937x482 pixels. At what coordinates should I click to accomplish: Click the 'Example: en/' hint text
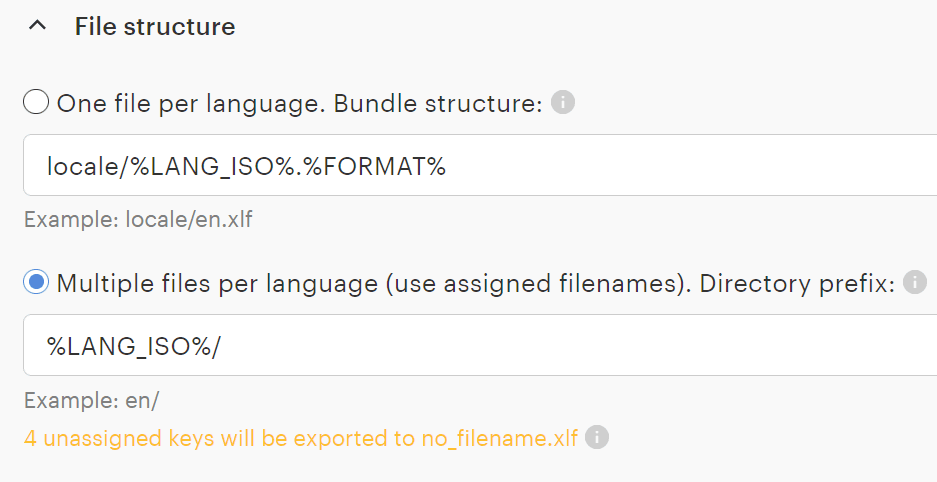click(x=91, y=400)
